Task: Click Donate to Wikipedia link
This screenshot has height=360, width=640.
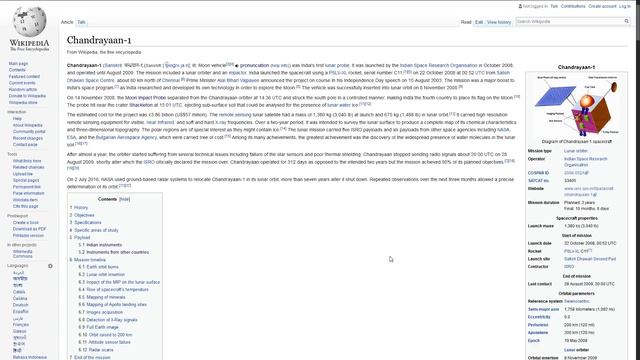Action: point(27,96)
